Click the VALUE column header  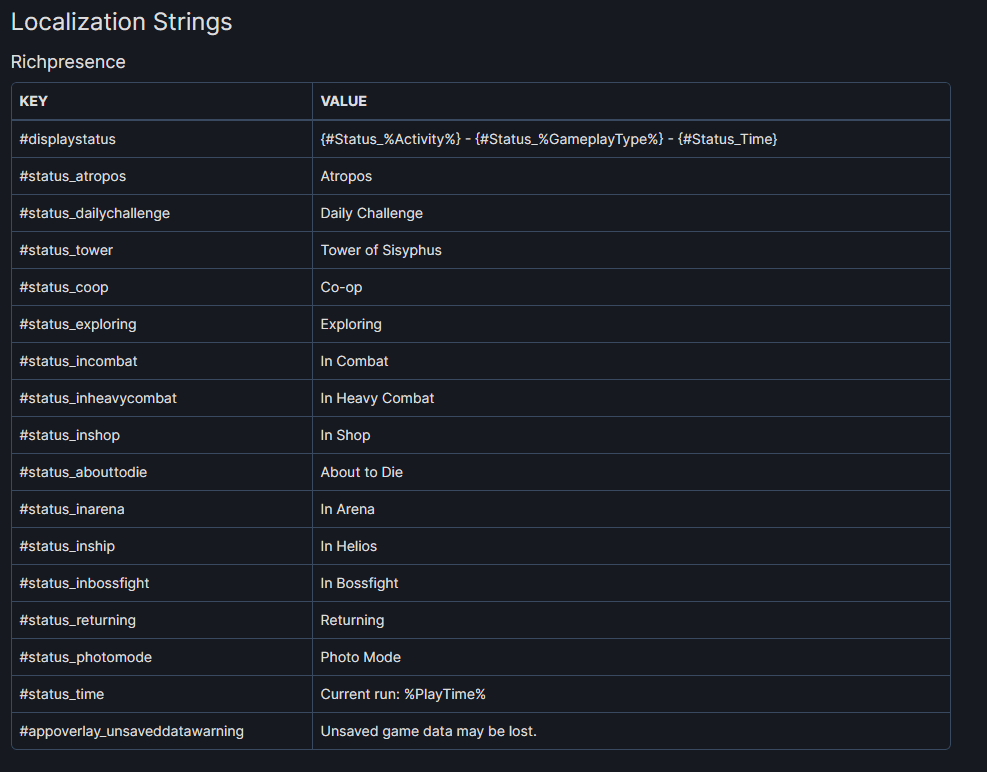(x=343, y=101)
